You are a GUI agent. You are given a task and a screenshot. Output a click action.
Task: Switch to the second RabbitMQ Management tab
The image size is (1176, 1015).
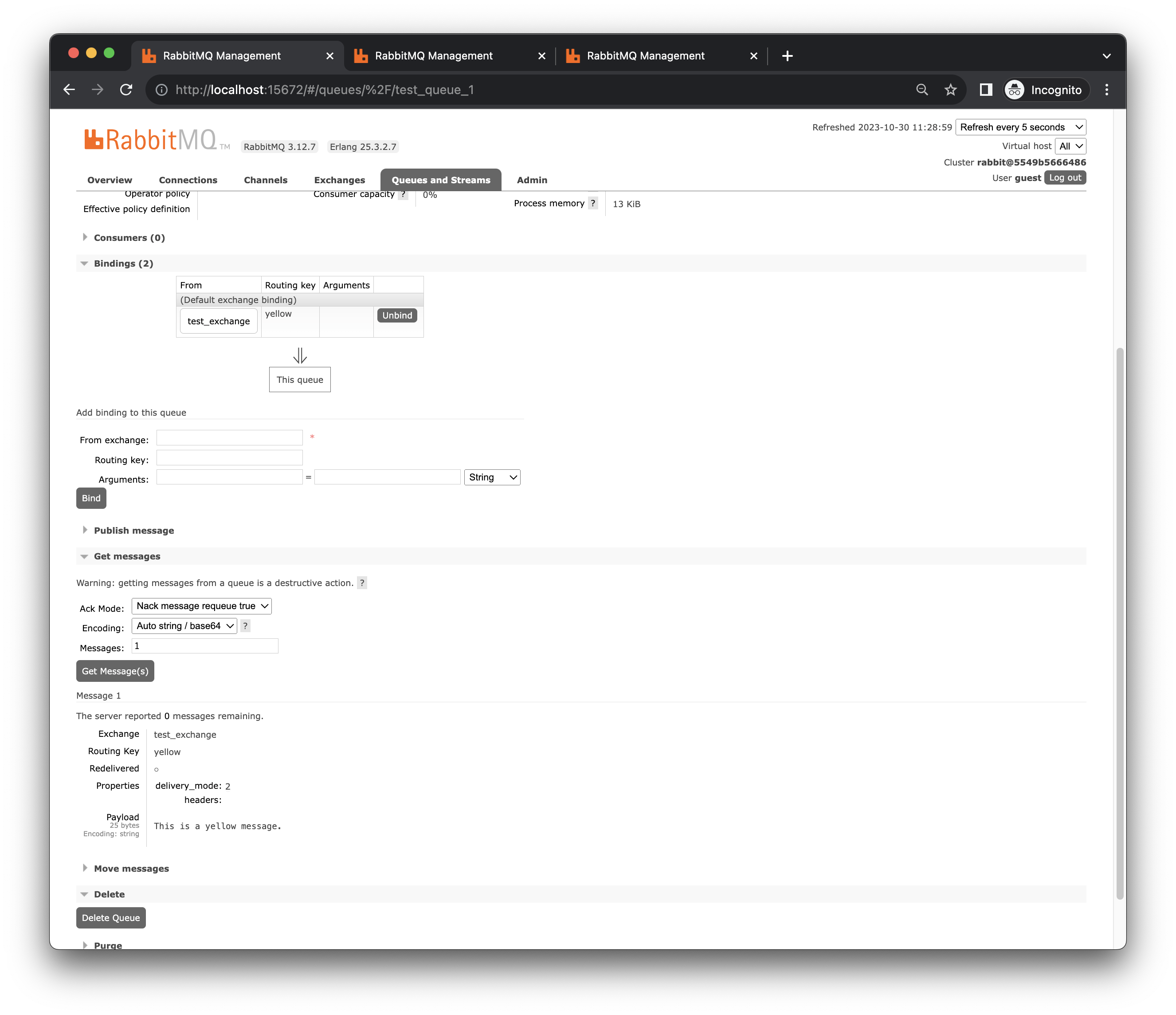click(435, 55)
